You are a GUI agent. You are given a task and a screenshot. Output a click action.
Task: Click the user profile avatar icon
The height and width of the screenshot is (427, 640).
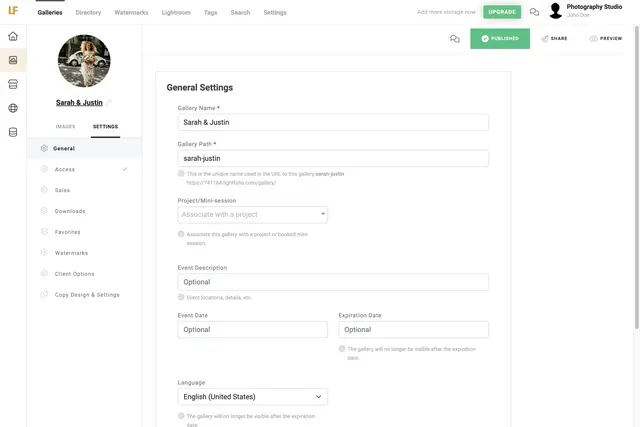(x=555, y=11)
